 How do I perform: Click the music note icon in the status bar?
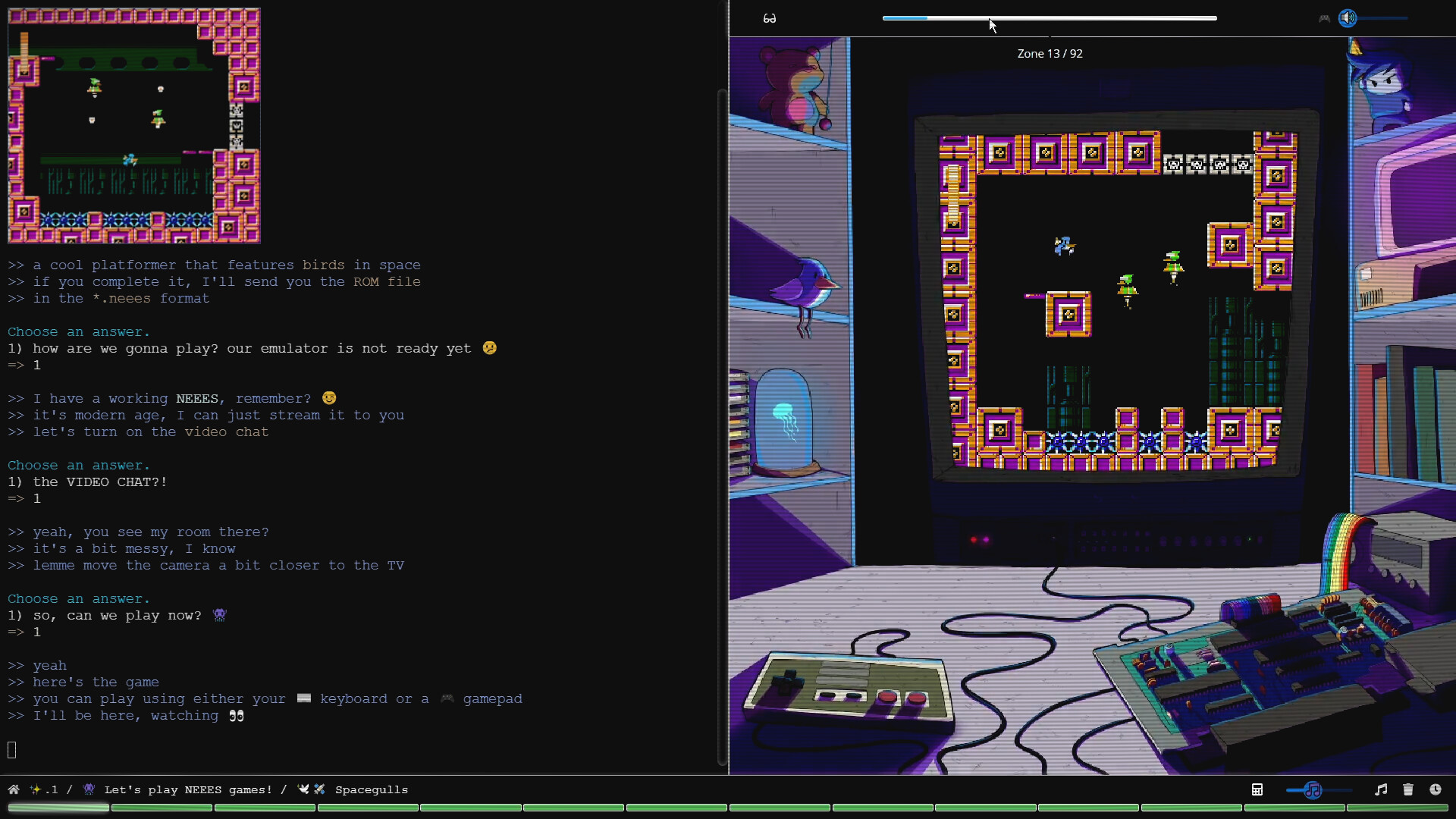point(1381,789)
